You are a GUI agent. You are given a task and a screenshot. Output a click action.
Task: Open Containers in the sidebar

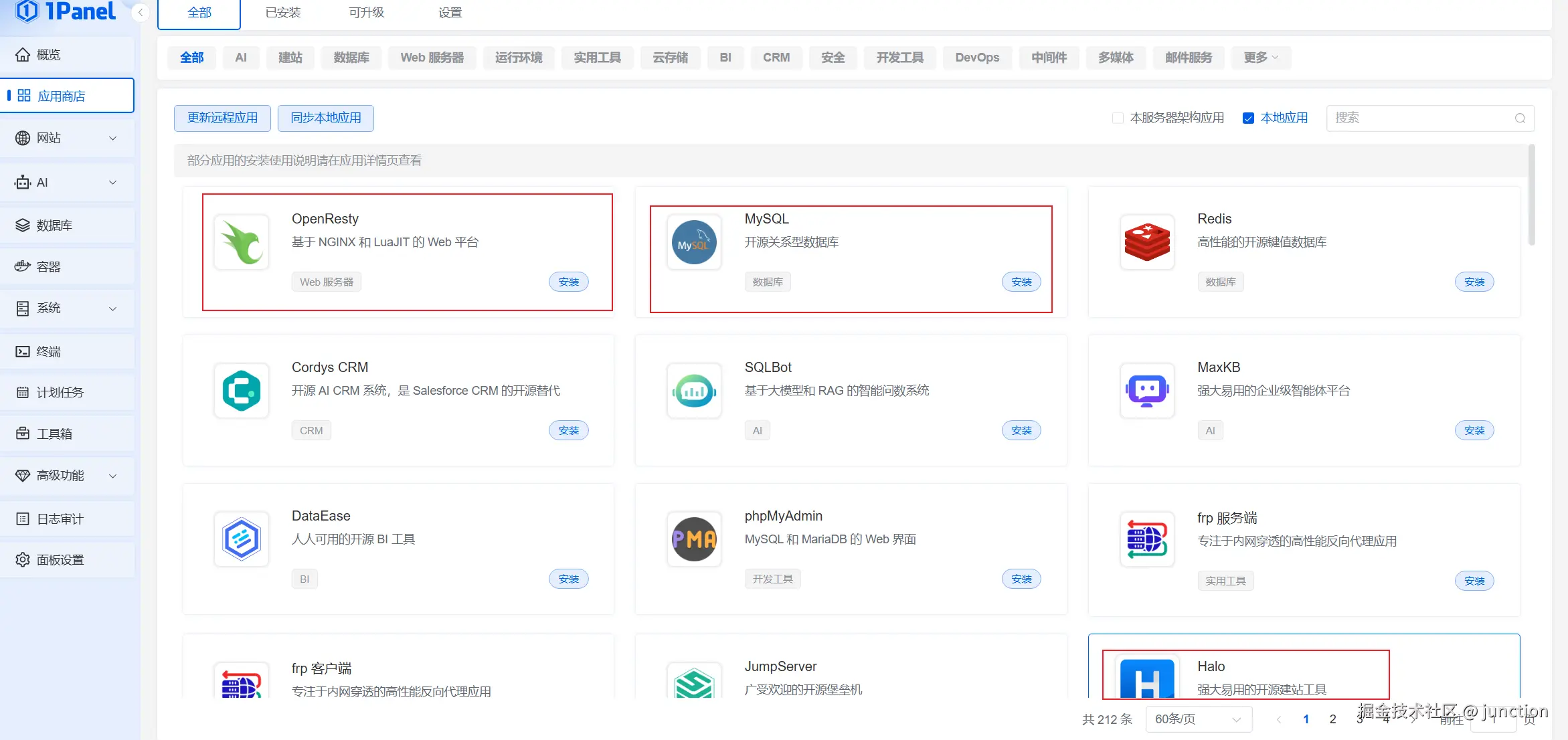pyautogui.click(x=48, y=267)
